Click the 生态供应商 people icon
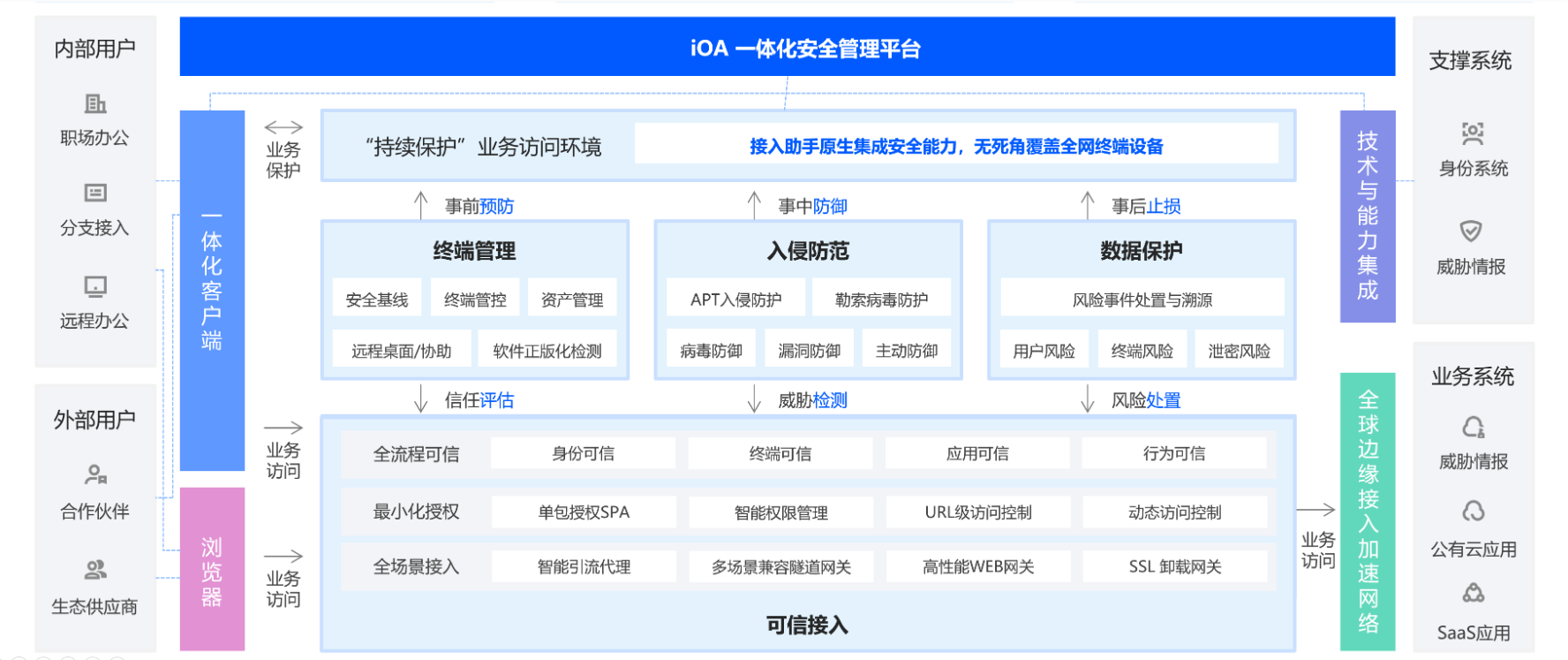Viewport: 1568px width, 660px height. (x=95, y=570)
